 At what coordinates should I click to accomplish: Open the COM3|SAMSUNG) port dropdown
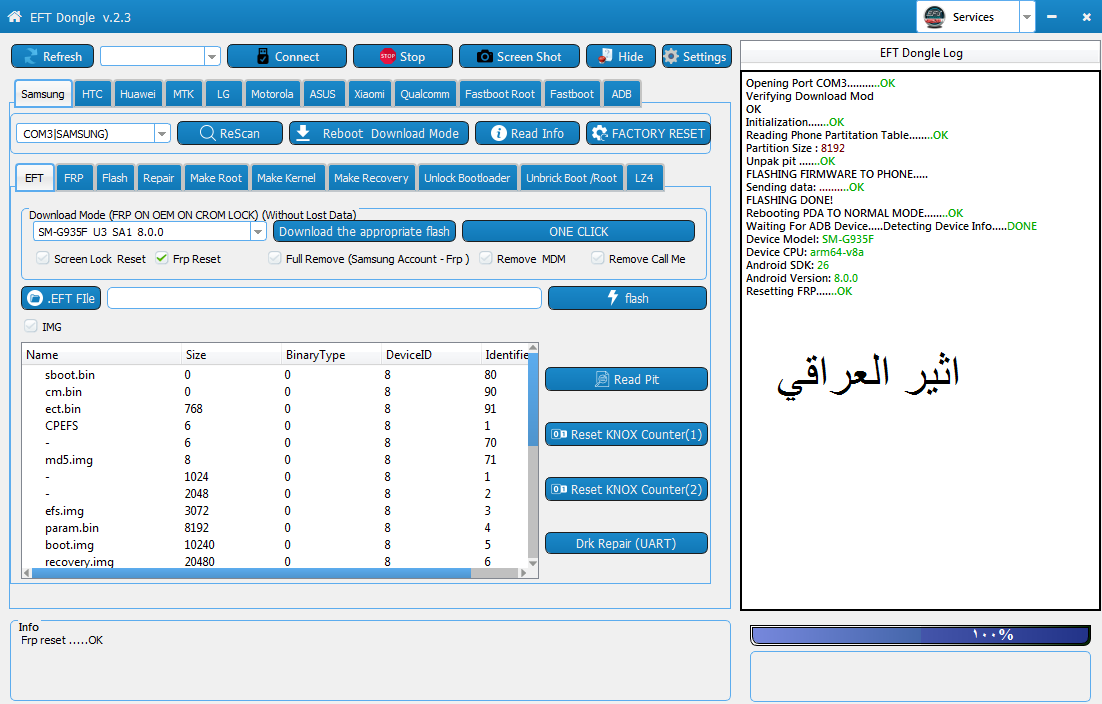coord(162,133)
